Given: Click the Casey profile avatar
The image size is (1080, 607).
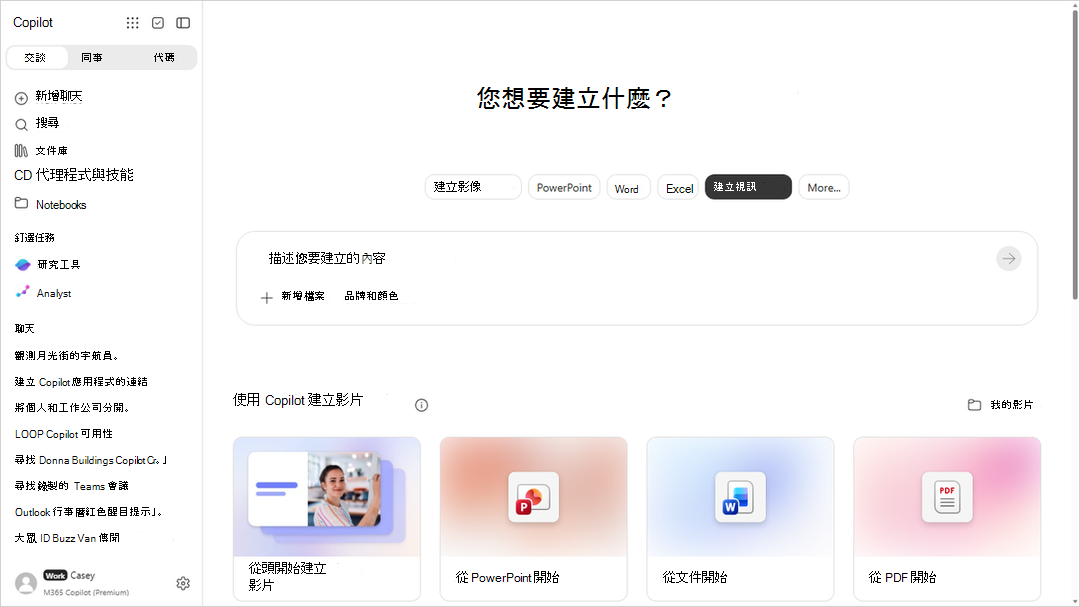Looking at the screenshot, I should click(x=26, y=583).
